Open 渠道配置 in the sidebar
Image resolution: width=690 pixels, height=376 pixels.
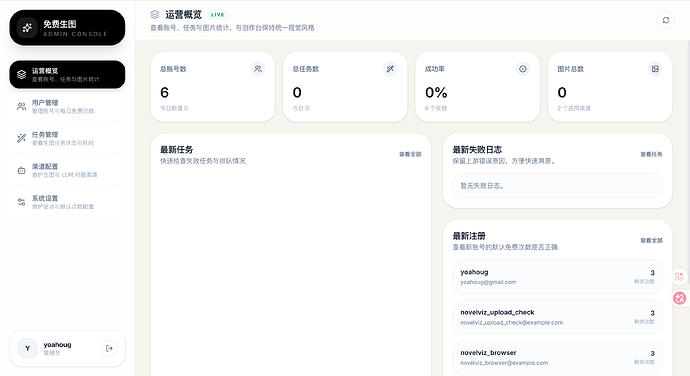[67, 170]
